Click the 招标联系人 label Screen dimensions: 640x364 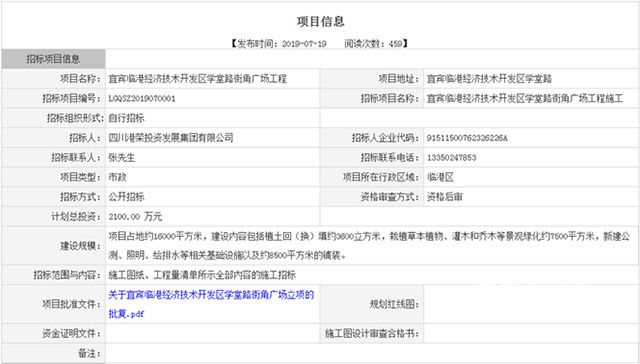click(76, 157)
